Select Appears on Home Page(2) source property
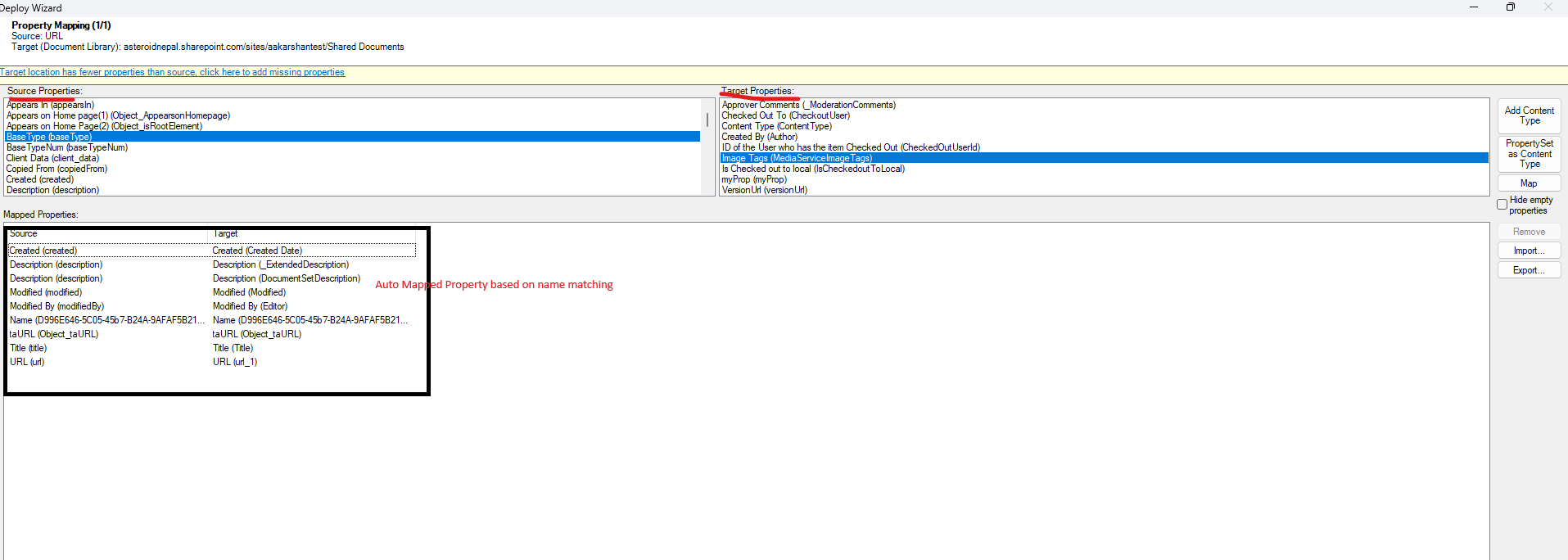 (x=352, y=126)
